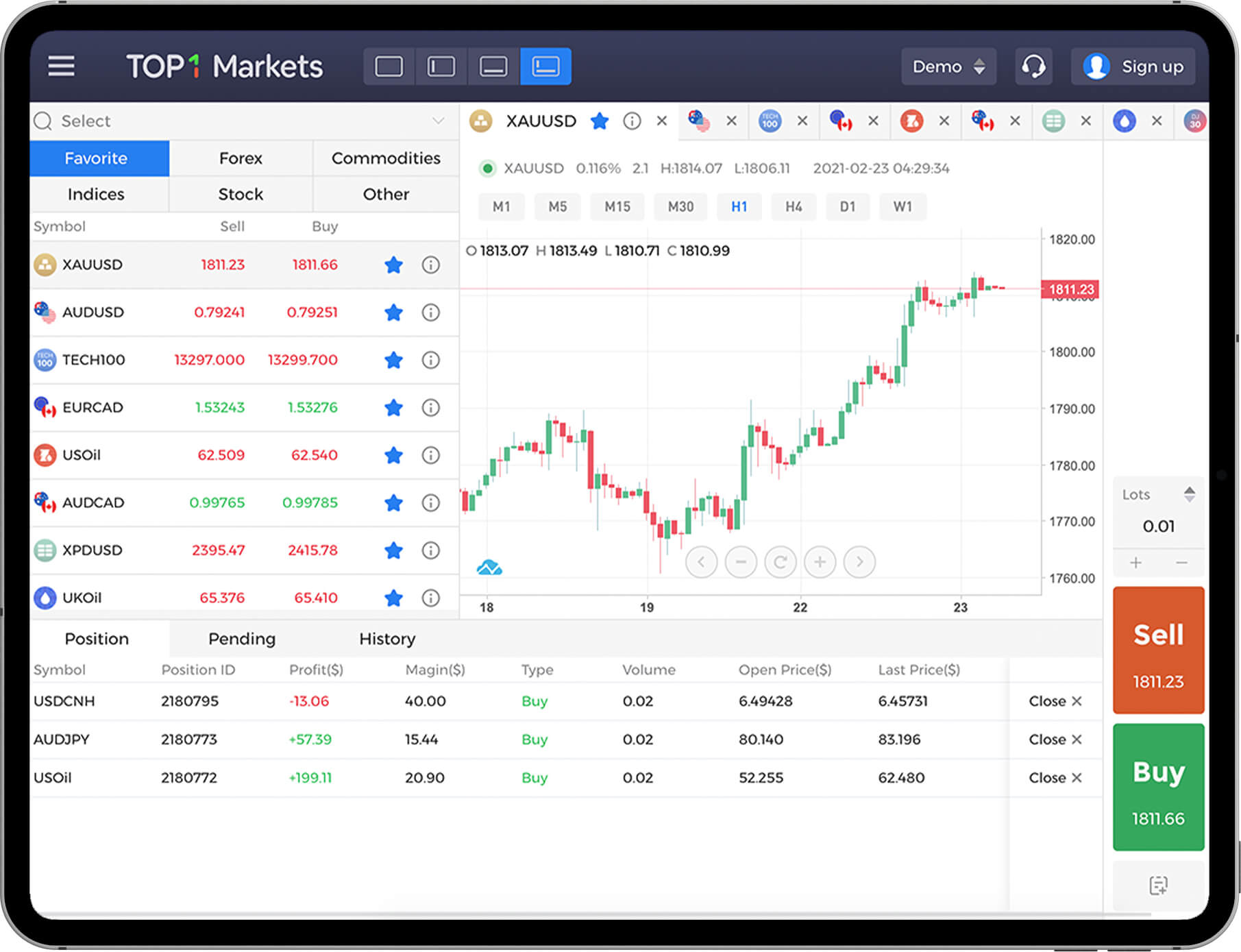This screenshot has width=1241, height=952.
Task: Click the order calculator icon below Buy
Action: click(x=1157, y=885)
